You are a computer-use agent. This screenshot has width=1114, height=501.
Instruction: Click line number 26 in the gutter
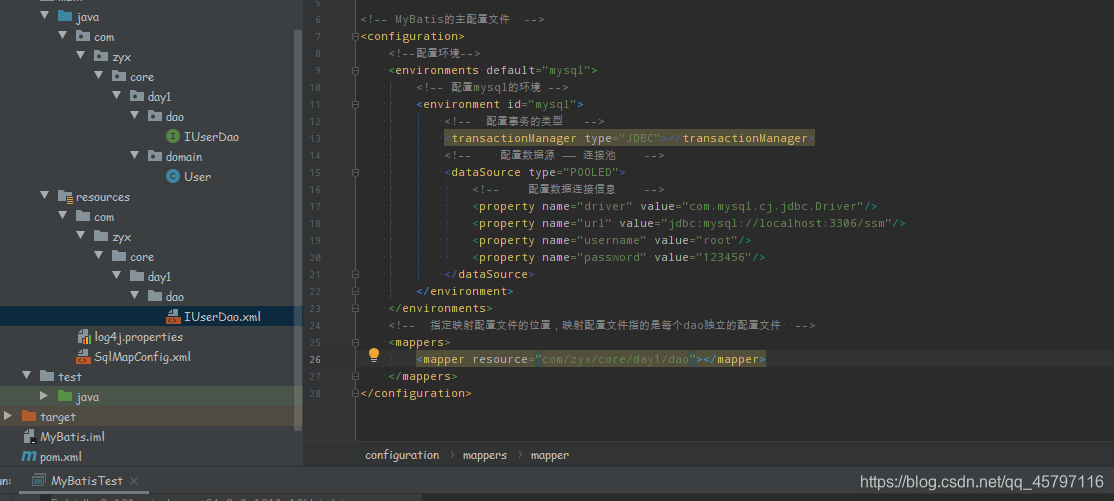click(315, 360)
